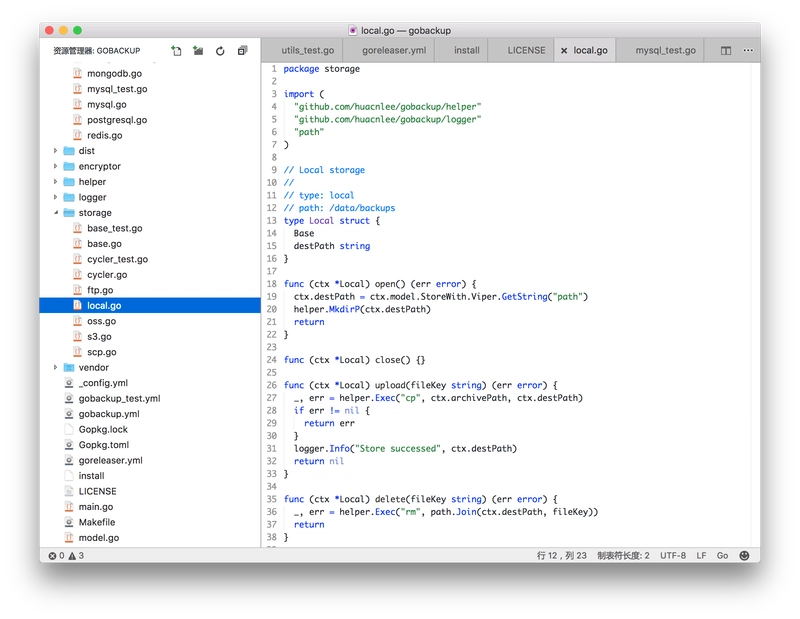Change the LF end-of-line setting
Screen dimensions: 800x619
701,555
